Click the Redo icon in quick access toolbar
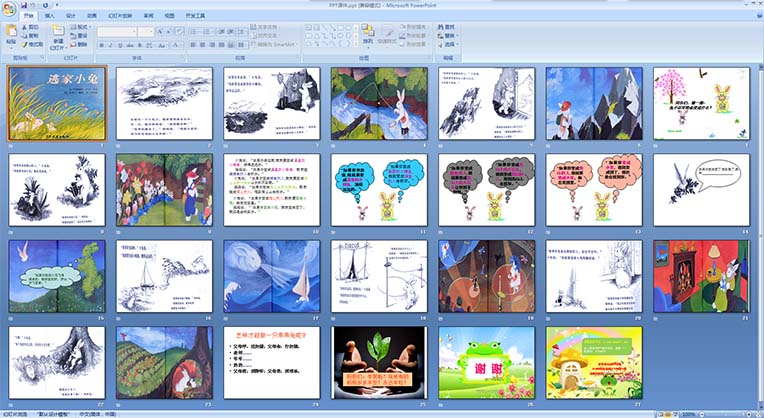Screen dimensions: 764x418 tap(45, 5)
